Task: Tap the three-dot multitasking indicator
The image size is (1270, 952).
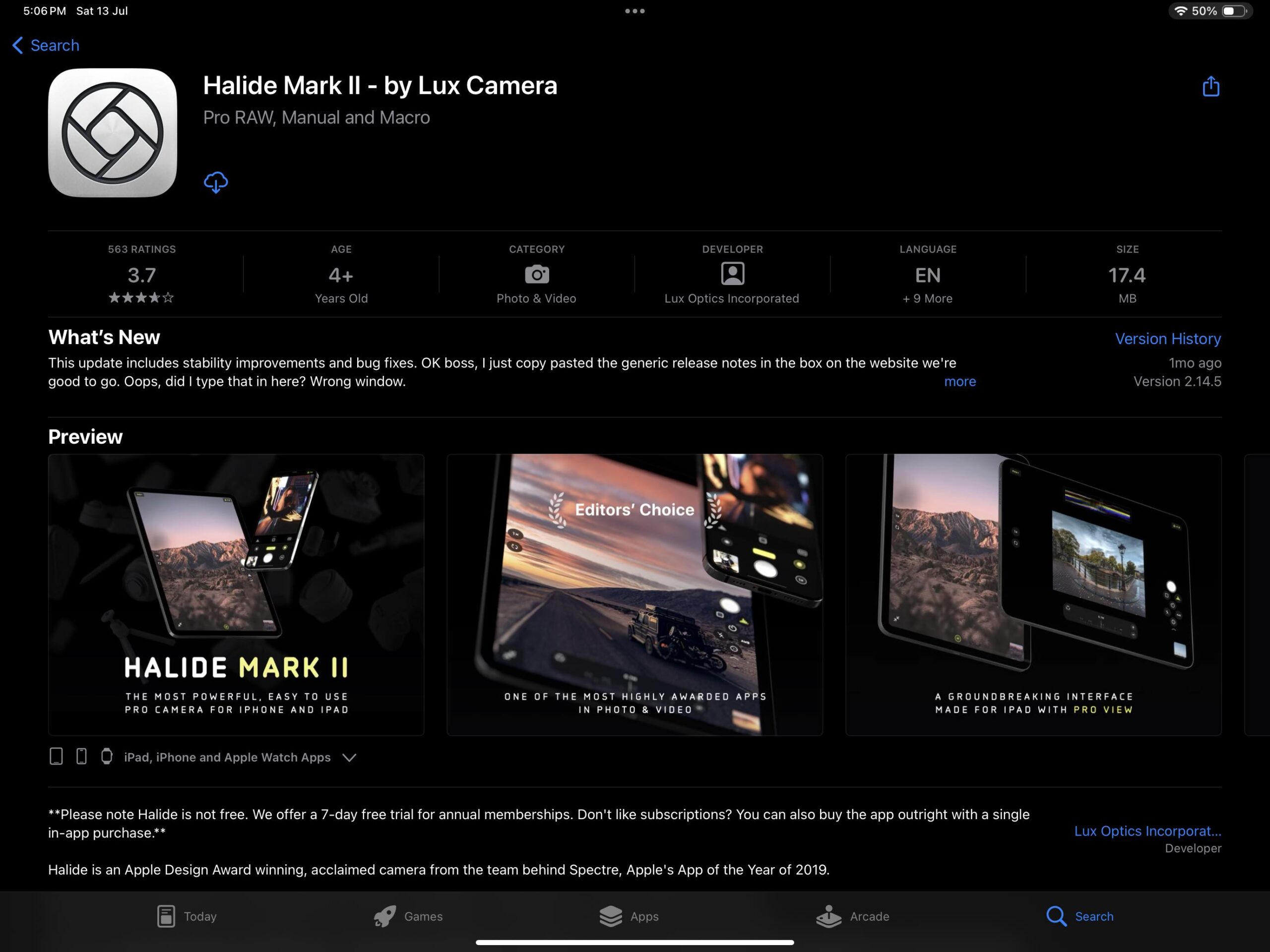Action: (x=635, y=11)
